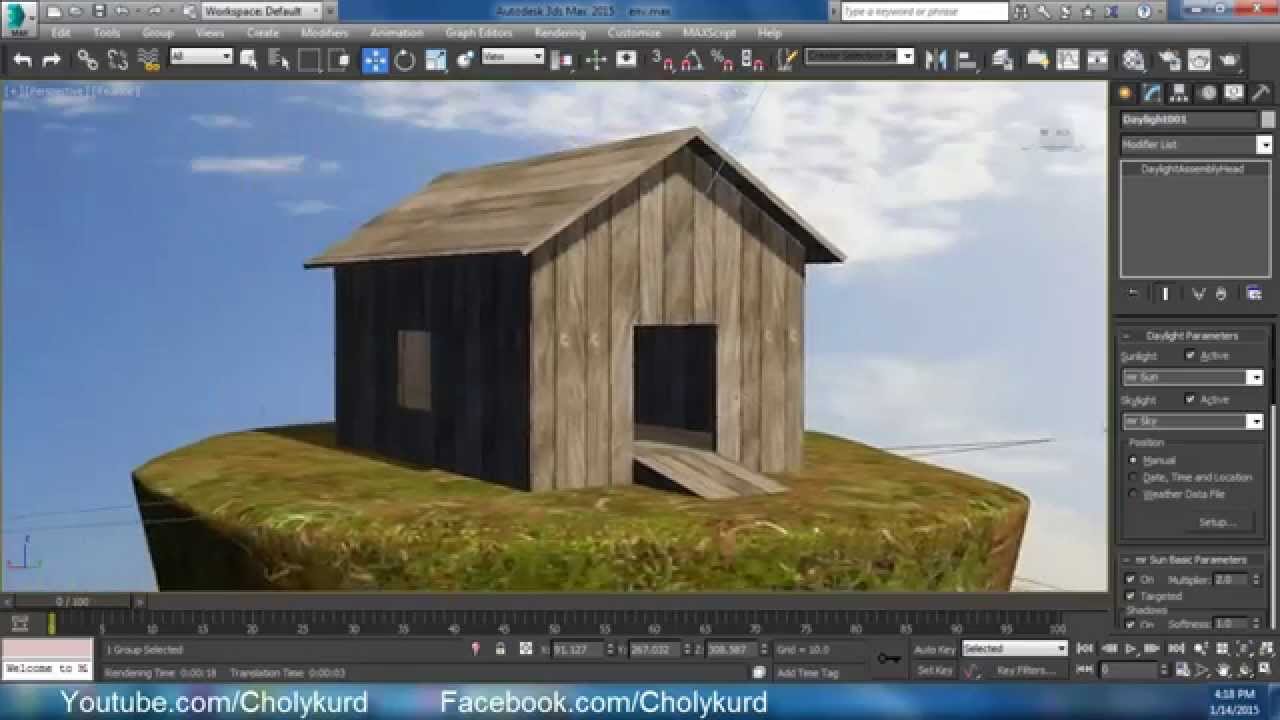Viewport: 1280px width, 720px height.
Task: Open the Hierarchy command panel tab
Action: tap(1180, 93)
